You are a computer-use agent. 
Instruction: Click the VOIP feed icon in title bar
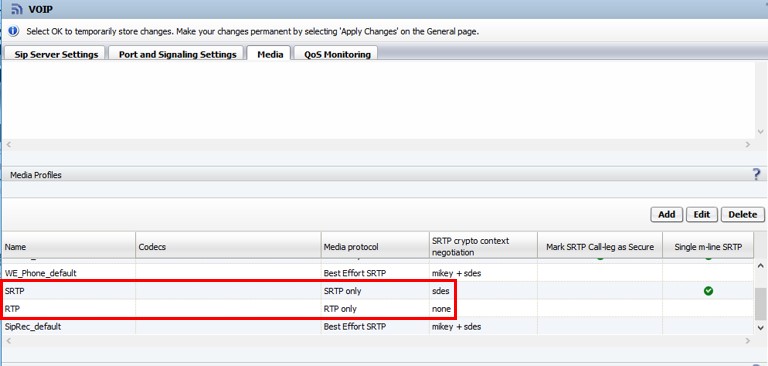tap(17, 9)
